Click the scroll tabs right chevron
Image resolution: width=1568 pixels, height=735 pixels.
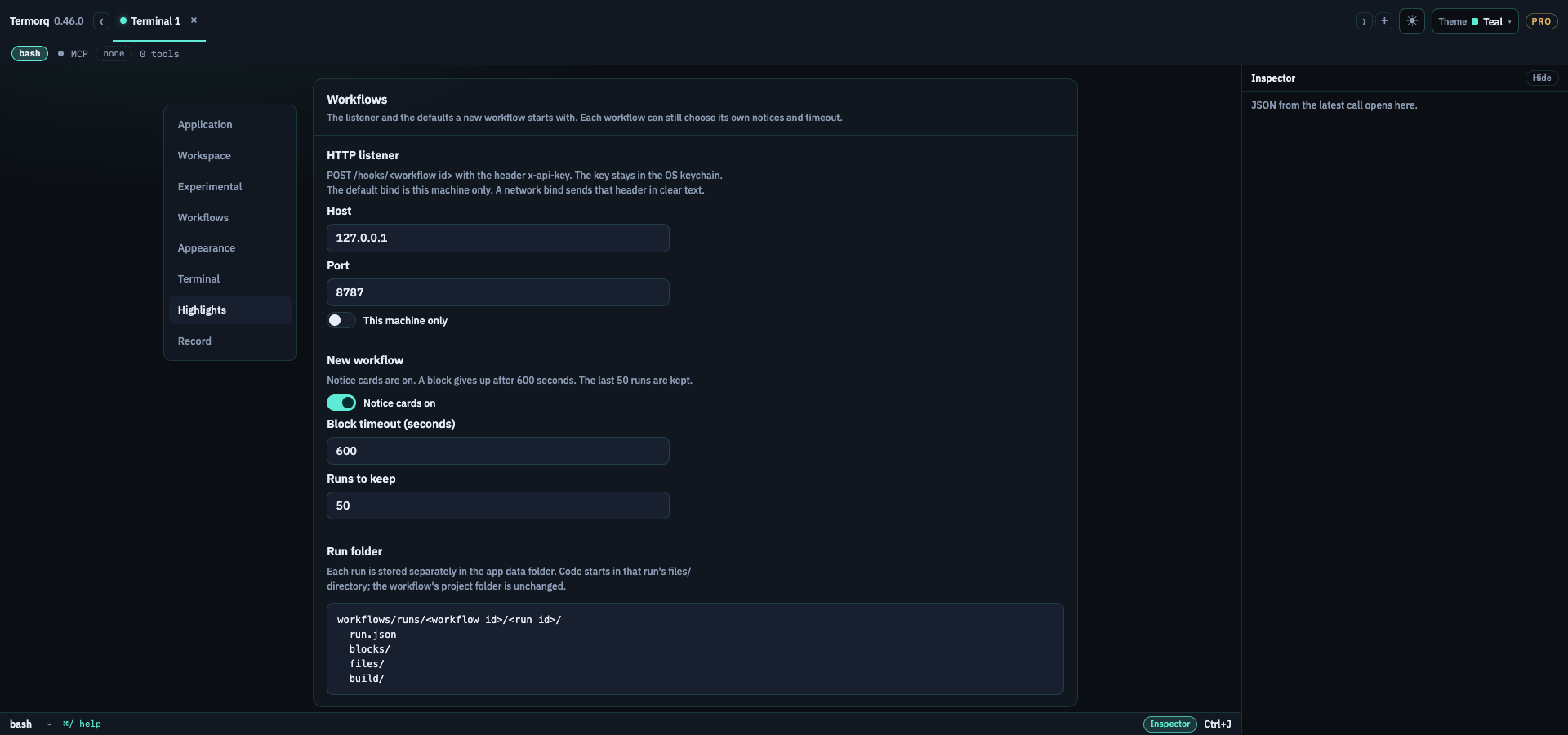[x=1364, y=21]
